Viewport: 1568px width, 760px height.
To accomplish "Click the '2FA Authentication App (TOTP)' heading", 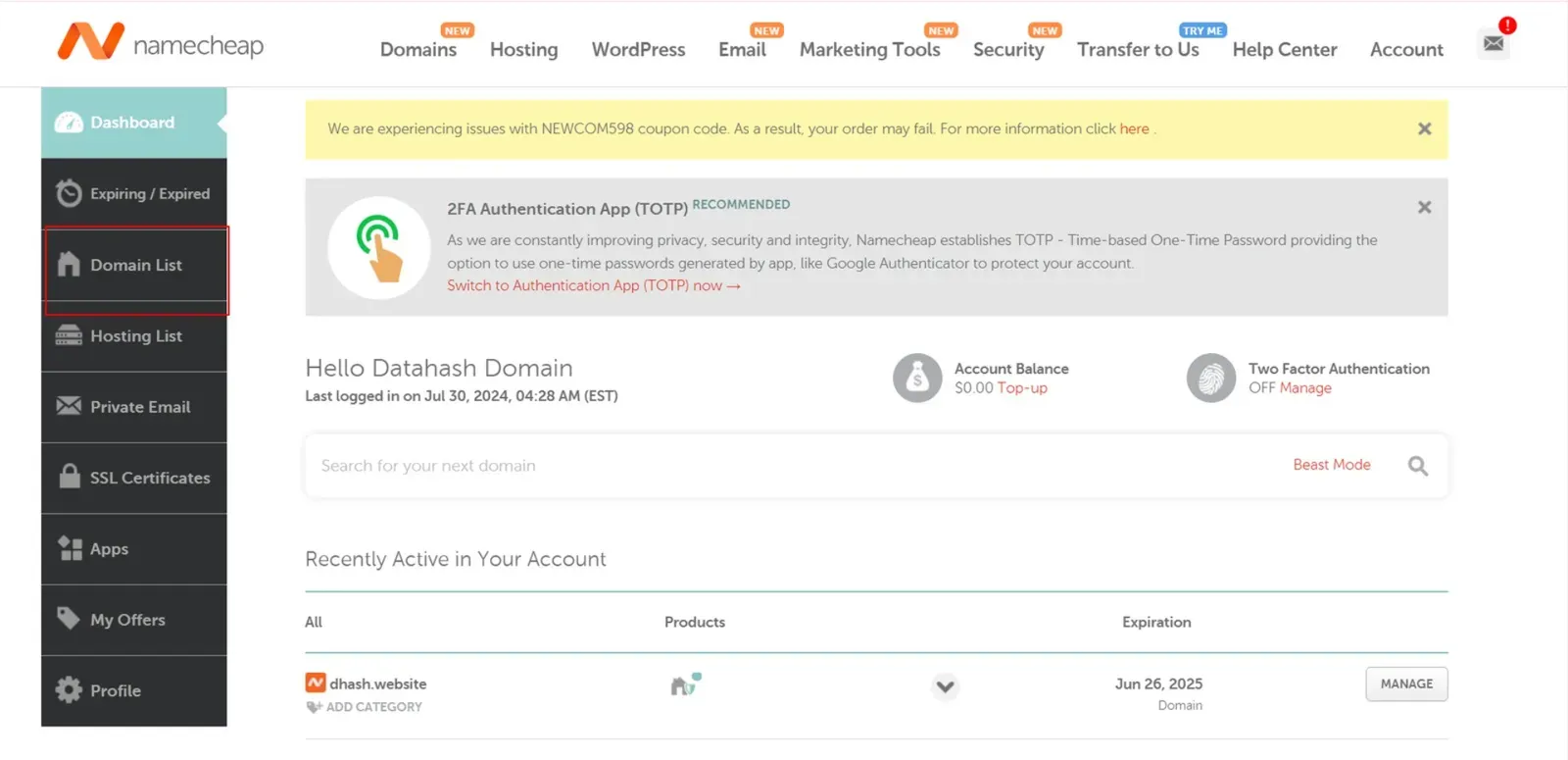I will tap(567, 209).
